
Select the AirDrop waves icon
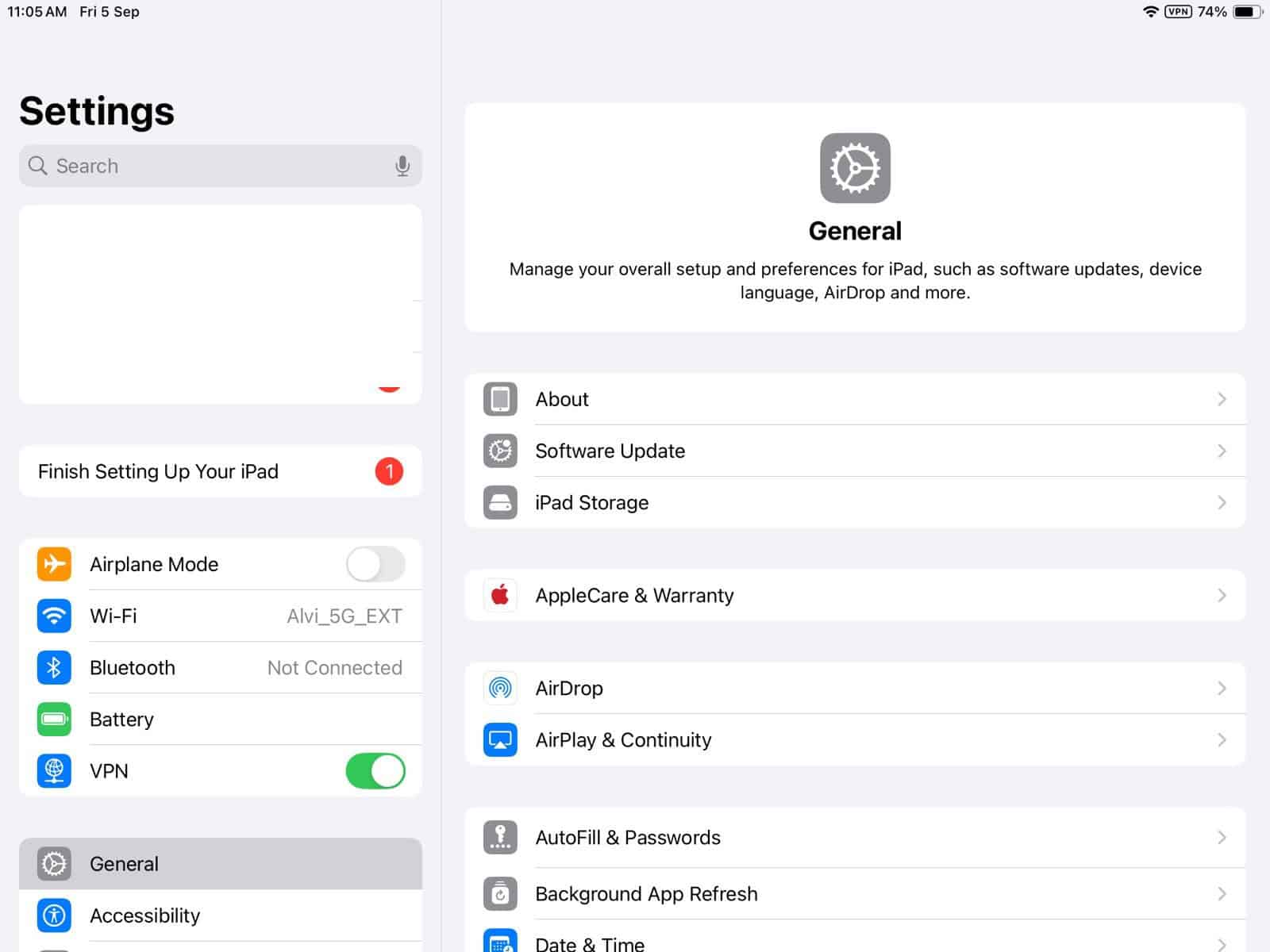tap(499, 688)
